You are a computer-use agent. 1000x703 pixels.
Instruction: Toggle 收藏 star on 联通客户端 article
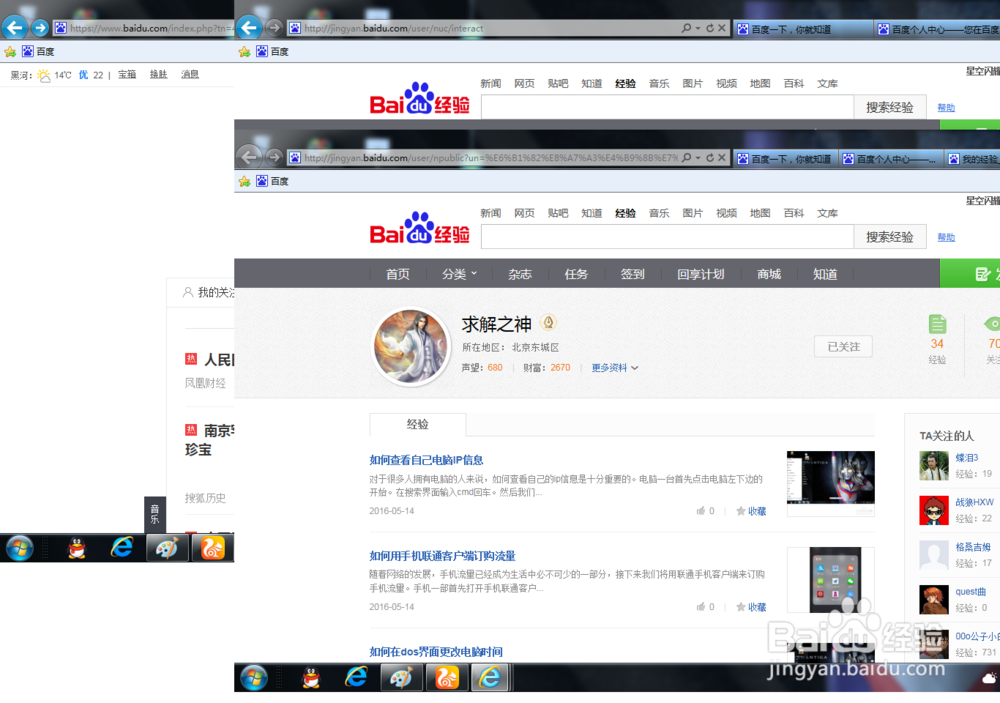[751, 607]
